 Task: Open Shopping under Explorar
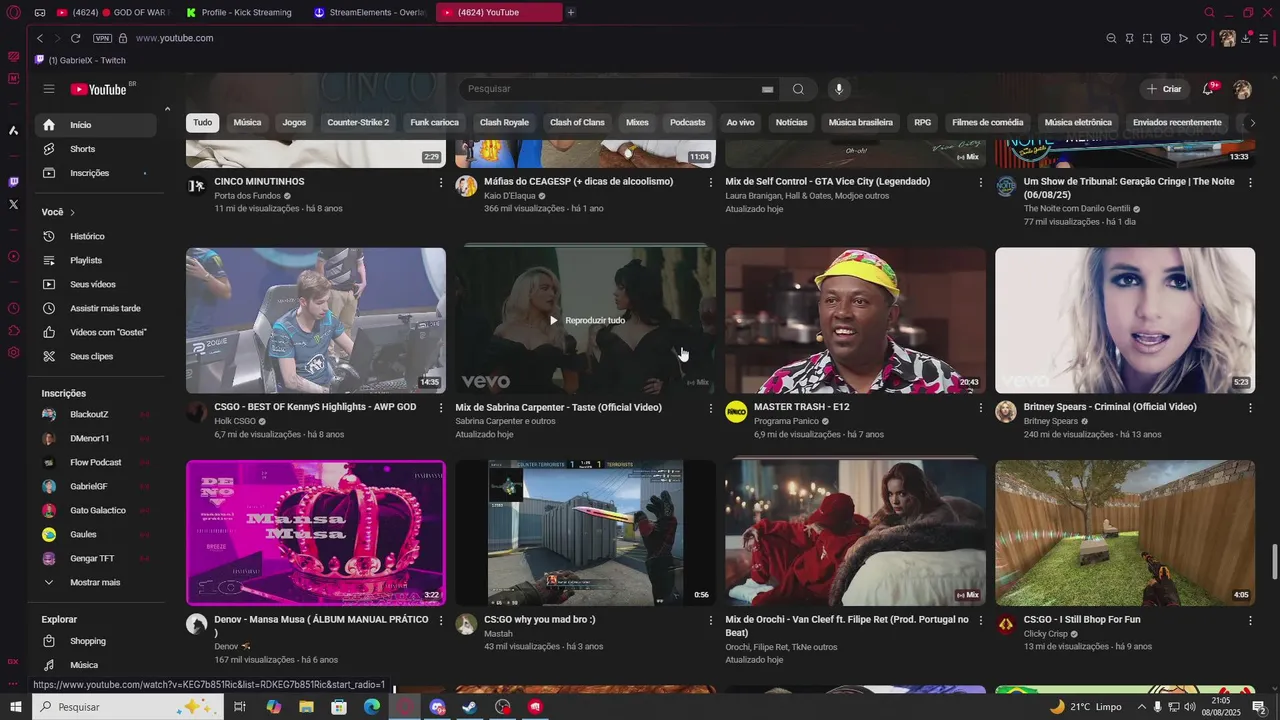click(96, 642)
